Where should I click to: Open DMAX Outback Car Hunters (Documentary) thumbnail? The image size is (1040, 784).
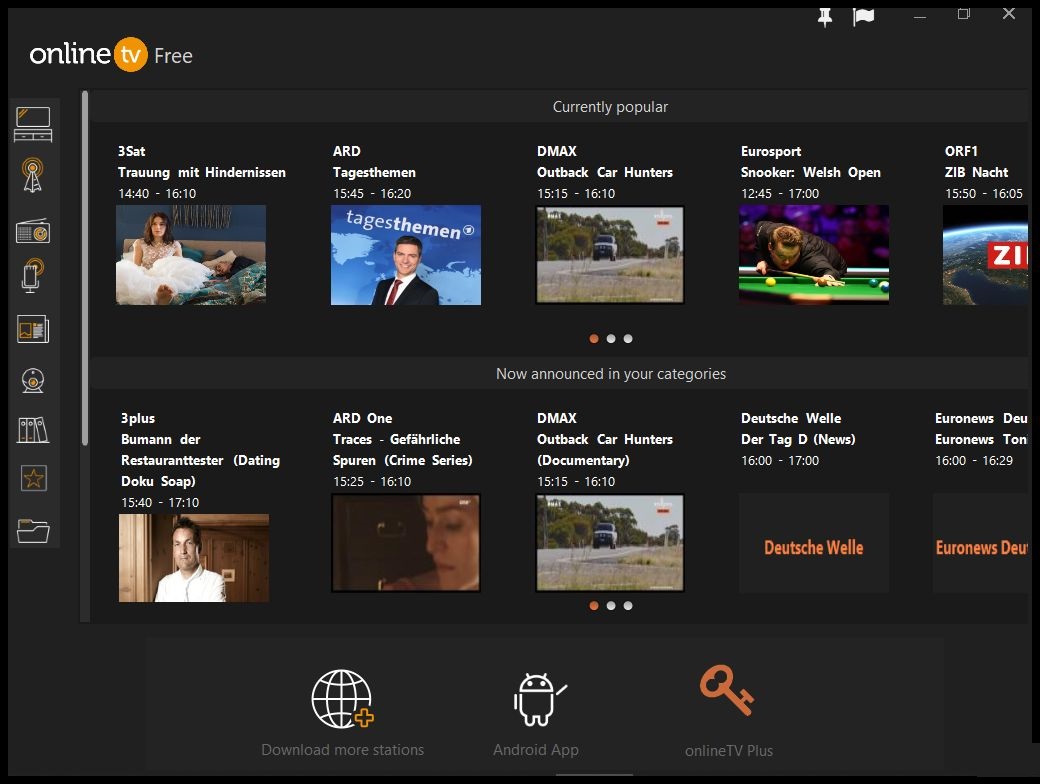coord(610,543)
